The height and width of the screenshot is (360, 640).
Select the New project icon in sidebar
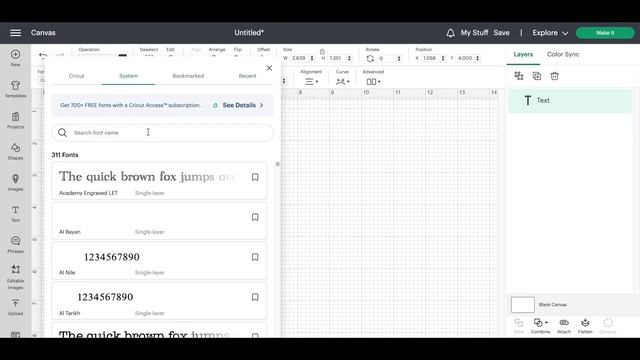pos(16,58)
